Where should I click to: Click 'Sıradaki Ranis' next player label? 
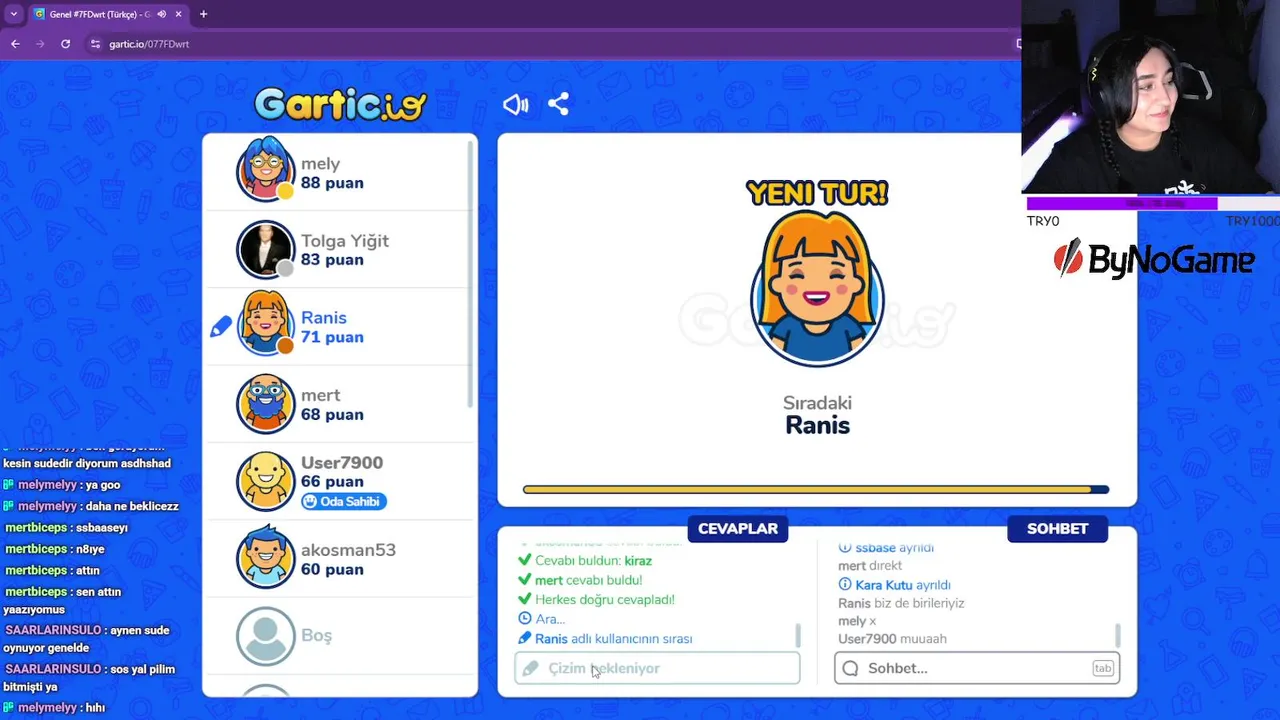point(817,415)
